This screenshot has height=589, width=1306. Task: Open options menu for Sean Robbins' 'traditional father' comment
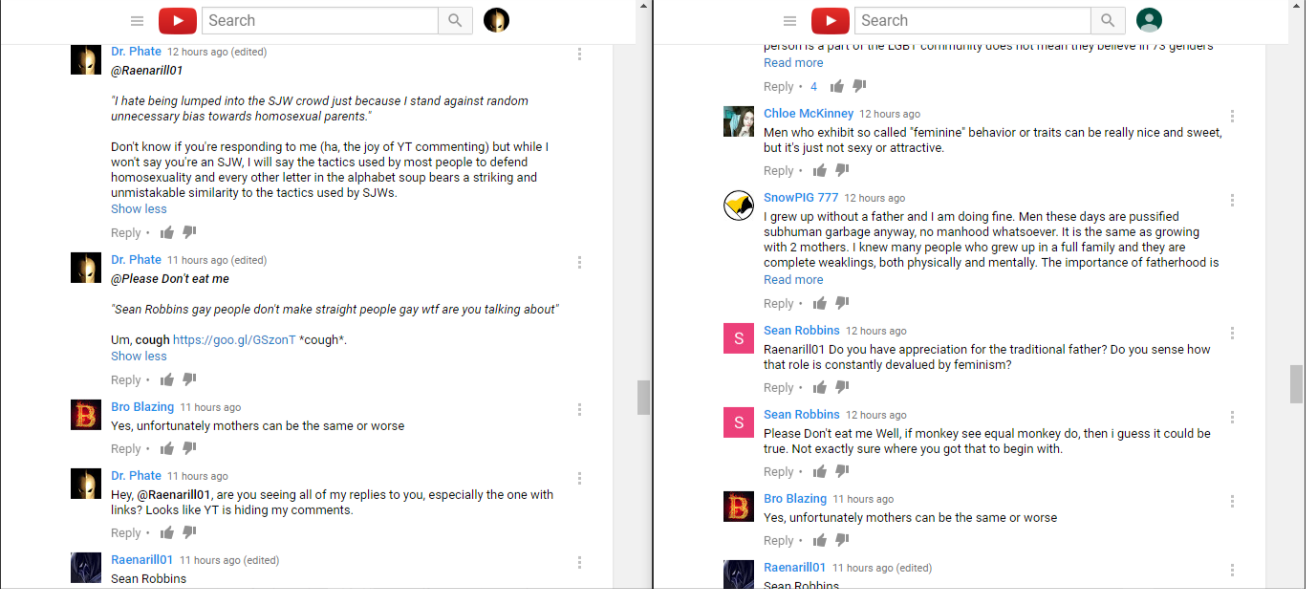tap(1232, 333)
